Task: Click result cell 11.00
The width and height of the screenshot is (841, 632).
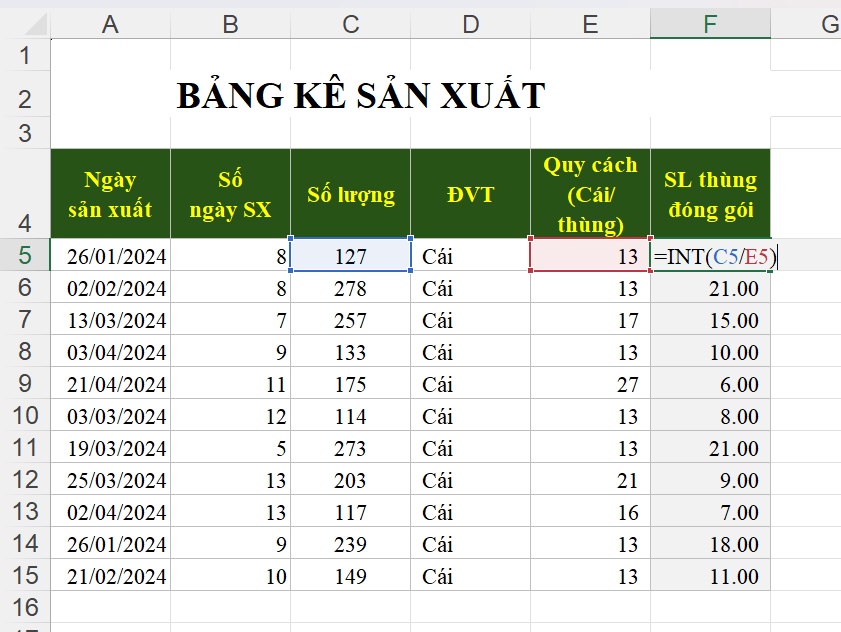Action: (x=710, y=575)
